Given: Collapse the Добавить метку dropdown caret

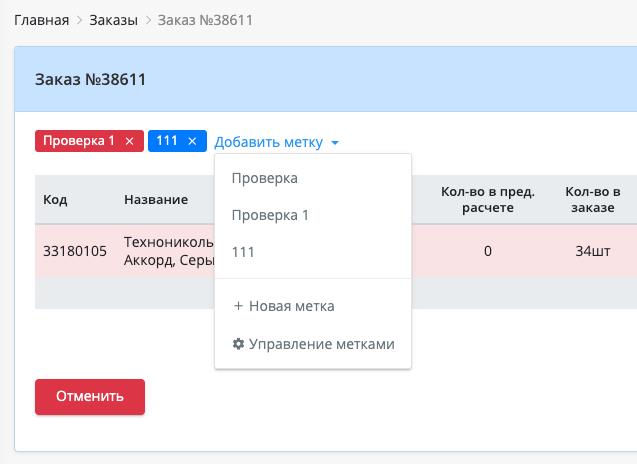Looking at the screenshot, I should pyautogui.click(x=335, y=143).
